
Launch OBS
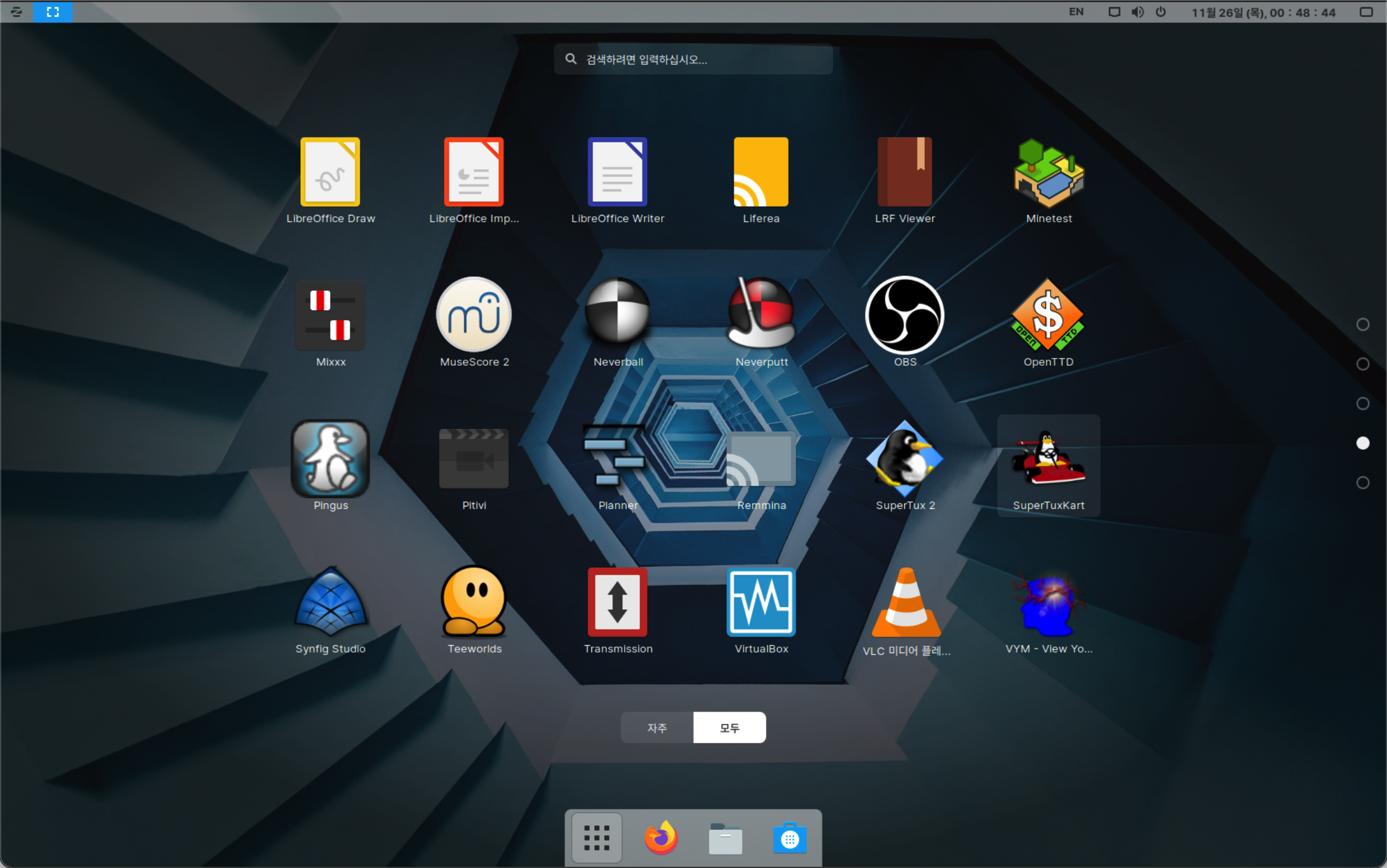[x=905, y=323]
